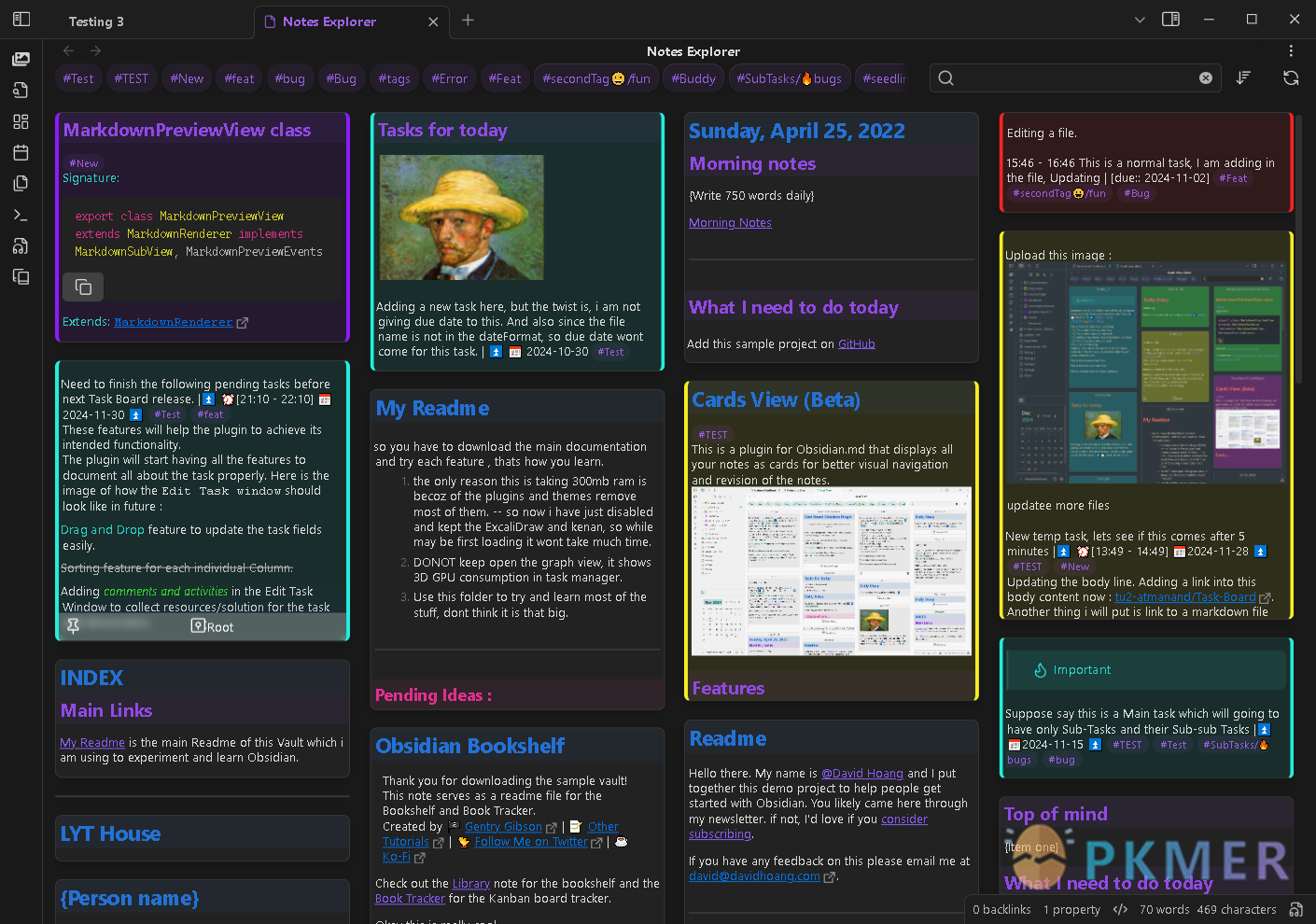Screen dimensions: 1316x924
Task: Open the calendar ribbon icon
Action: [x=21, y=152]
